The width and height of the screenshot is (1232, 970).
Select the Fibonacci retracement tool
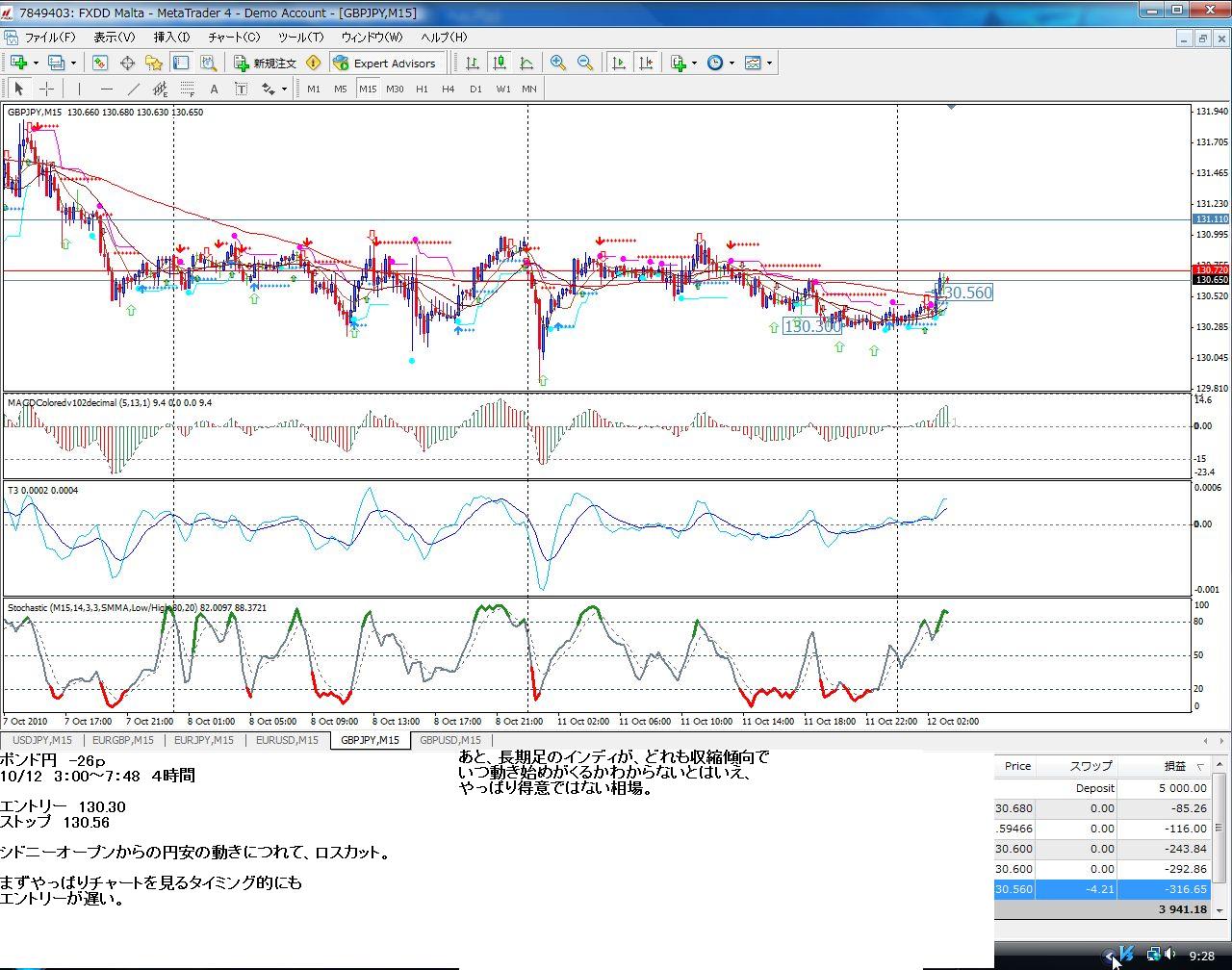pos(187,89)
